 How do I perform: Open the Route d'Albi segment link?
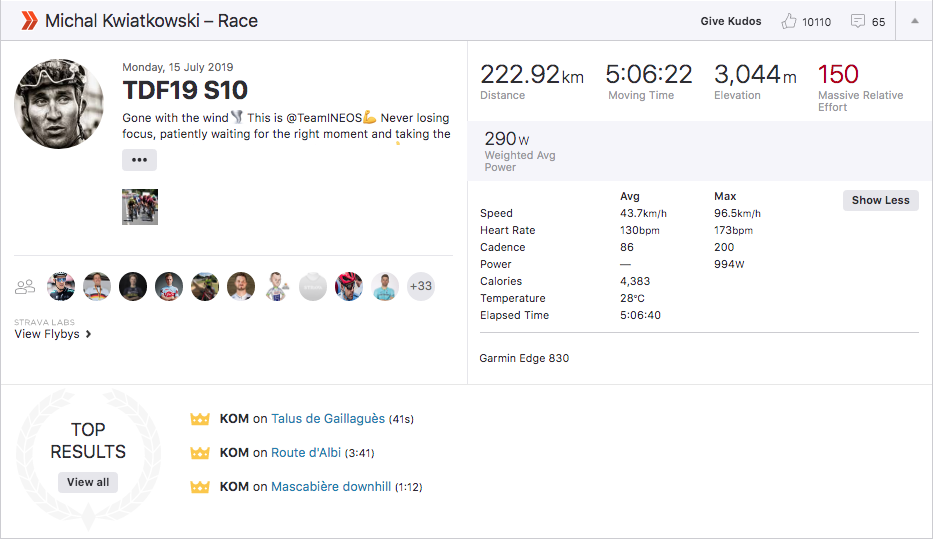306,452
